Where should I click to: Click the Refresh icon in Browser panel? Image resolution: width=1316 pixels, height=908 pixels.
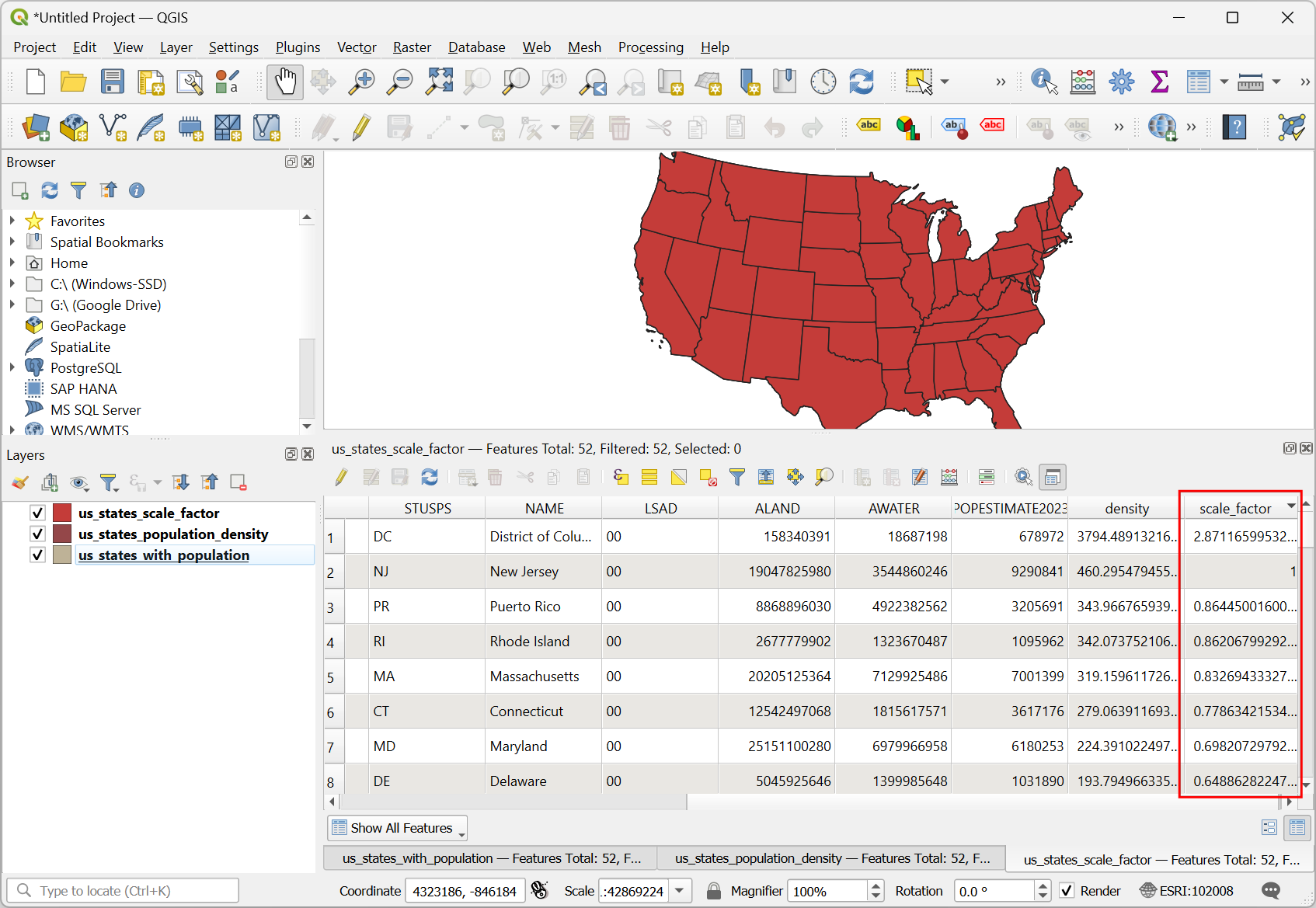click(50, 190)
